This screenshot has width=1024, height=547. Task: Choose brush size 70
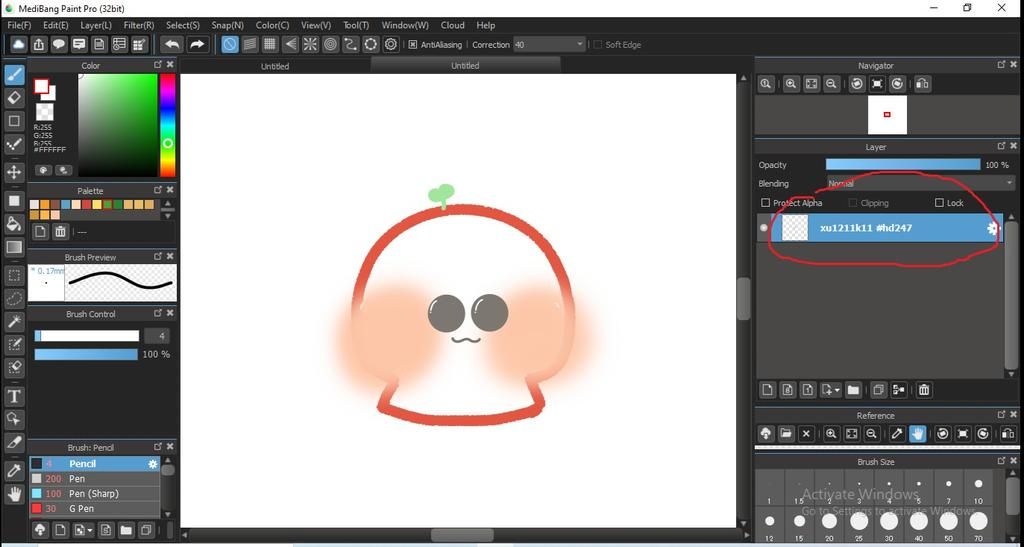coord(978,522)
